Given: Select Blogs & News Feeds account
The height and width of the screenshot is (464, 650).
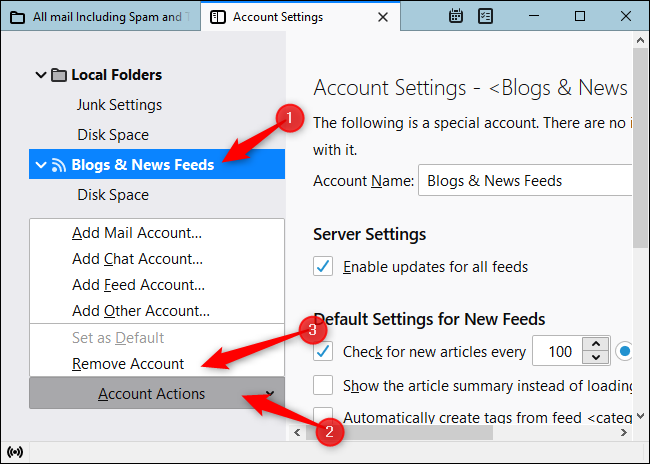Looking at the screenshot, I should tap(157, 164).
